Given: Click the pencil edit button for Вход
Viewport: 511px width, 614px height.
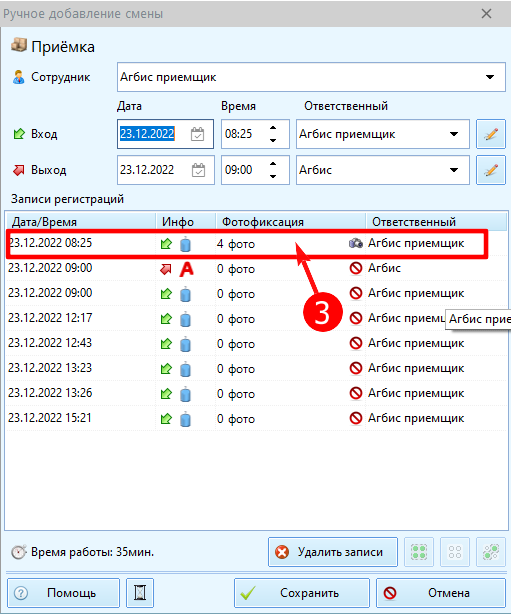Looking at the screenshot, I should tap(491, 134).
